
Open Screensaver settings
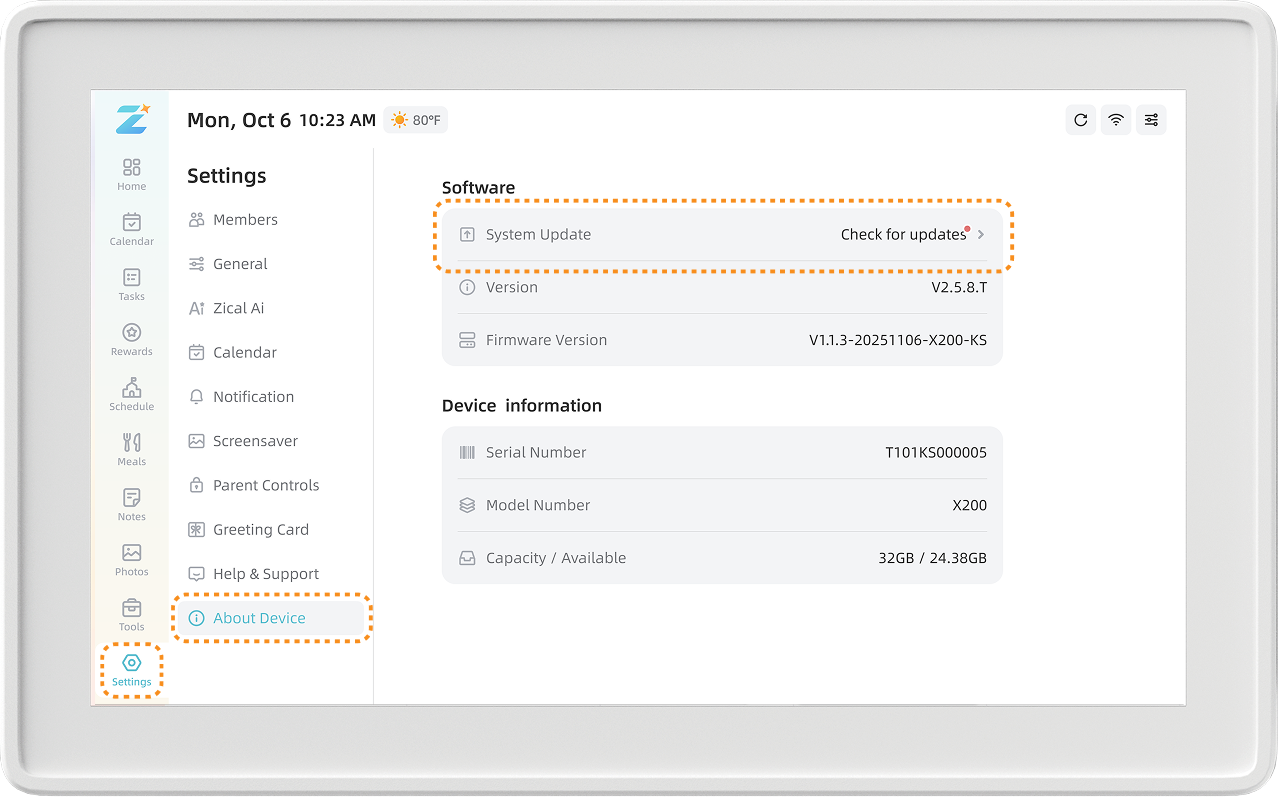(243, 441)
